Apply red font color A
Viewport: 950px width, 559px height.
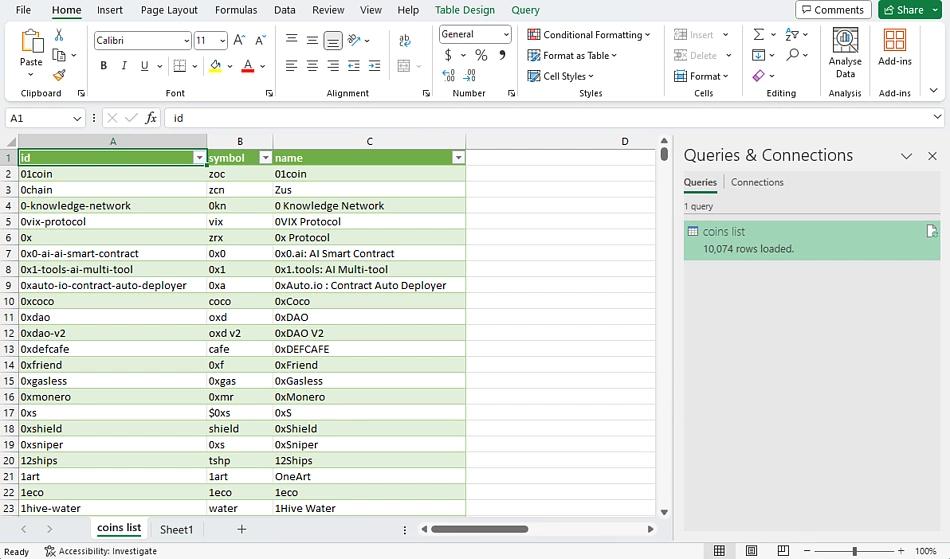248,65
